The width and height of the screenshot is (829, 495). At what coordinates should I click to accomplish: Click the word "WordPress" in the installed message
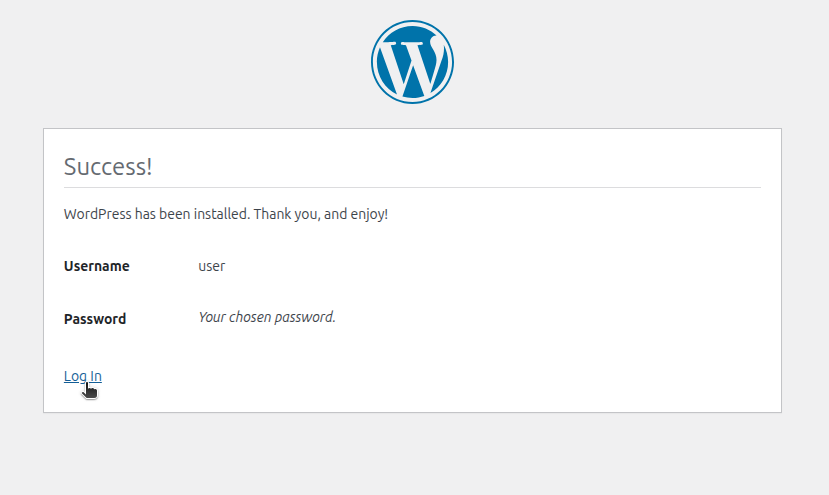[97, 214]
